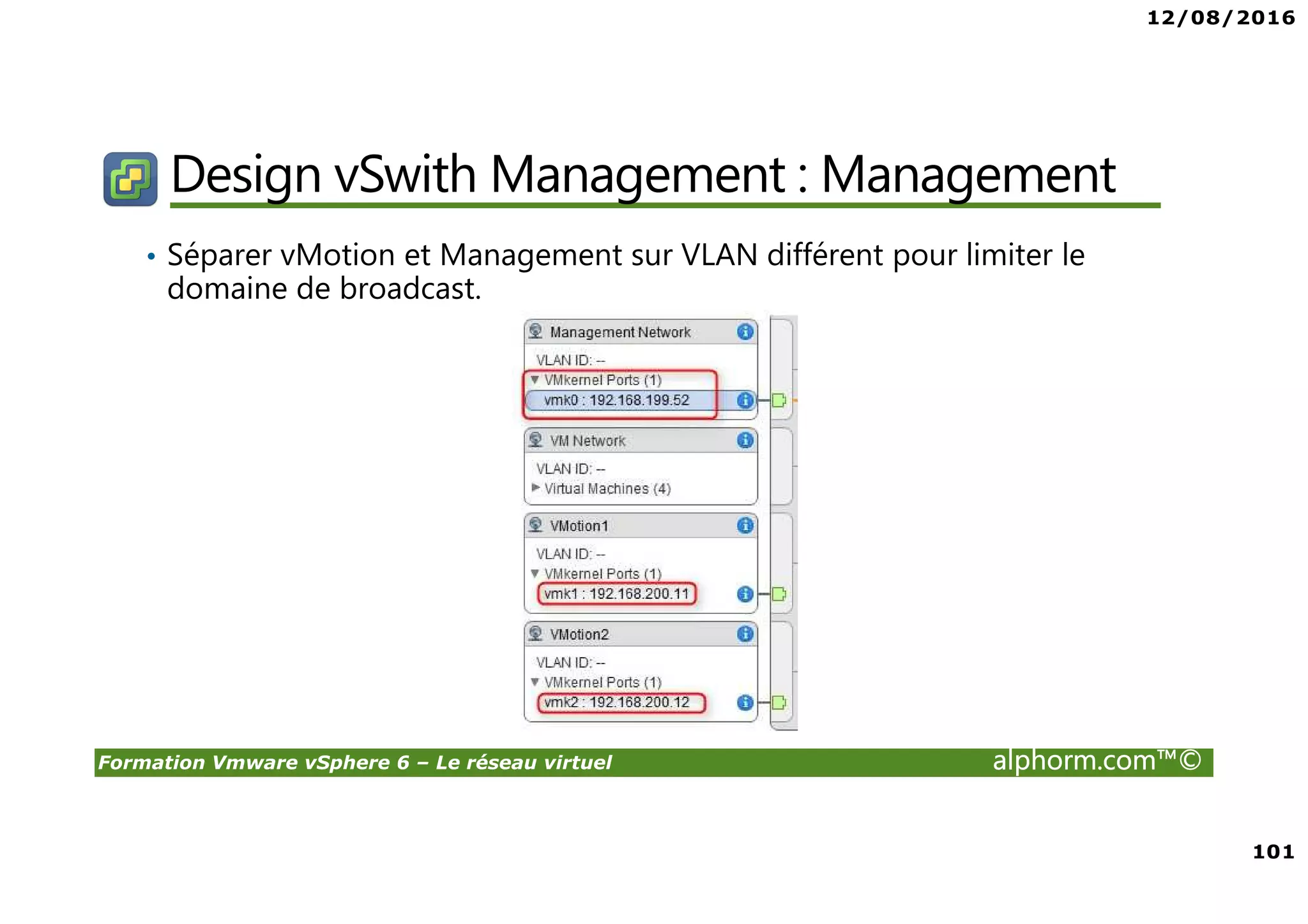Click VLAN ID text under Management Network

pos(570,360)
